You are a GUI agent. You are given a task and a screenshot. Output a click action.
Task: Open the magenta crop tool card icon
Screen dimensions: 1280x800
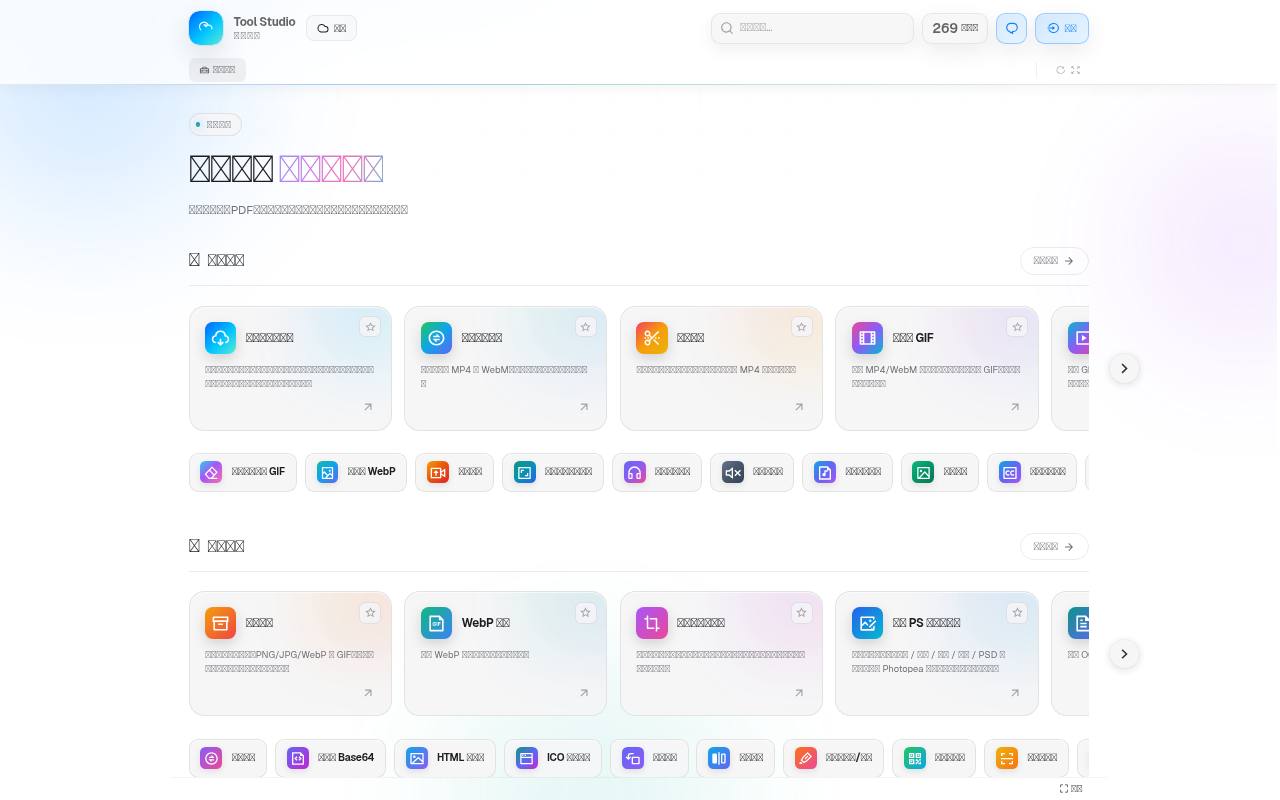click(652, 623)
